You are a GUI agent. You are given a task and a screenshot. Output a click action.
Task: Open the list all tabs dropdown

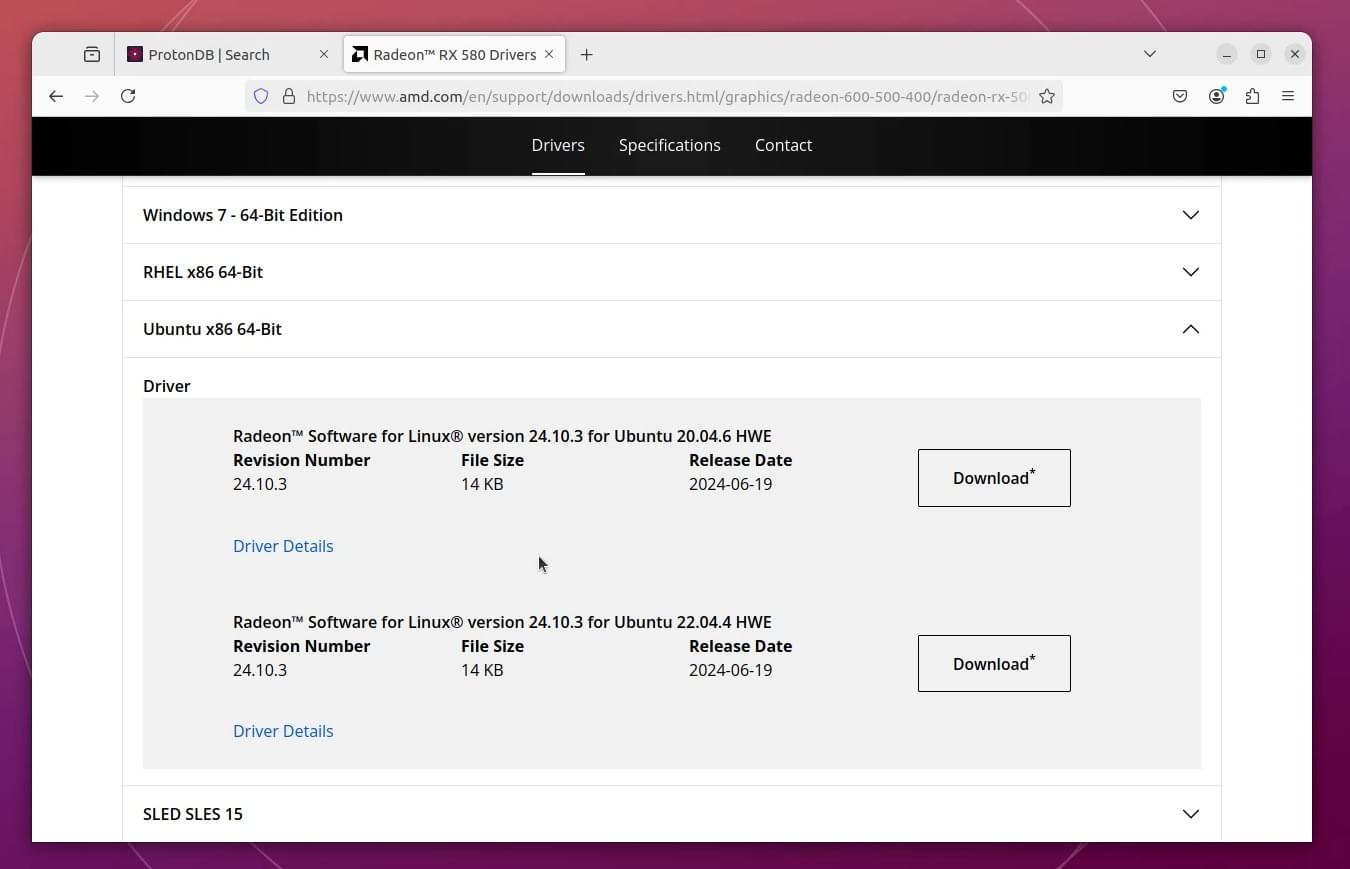1150,54
